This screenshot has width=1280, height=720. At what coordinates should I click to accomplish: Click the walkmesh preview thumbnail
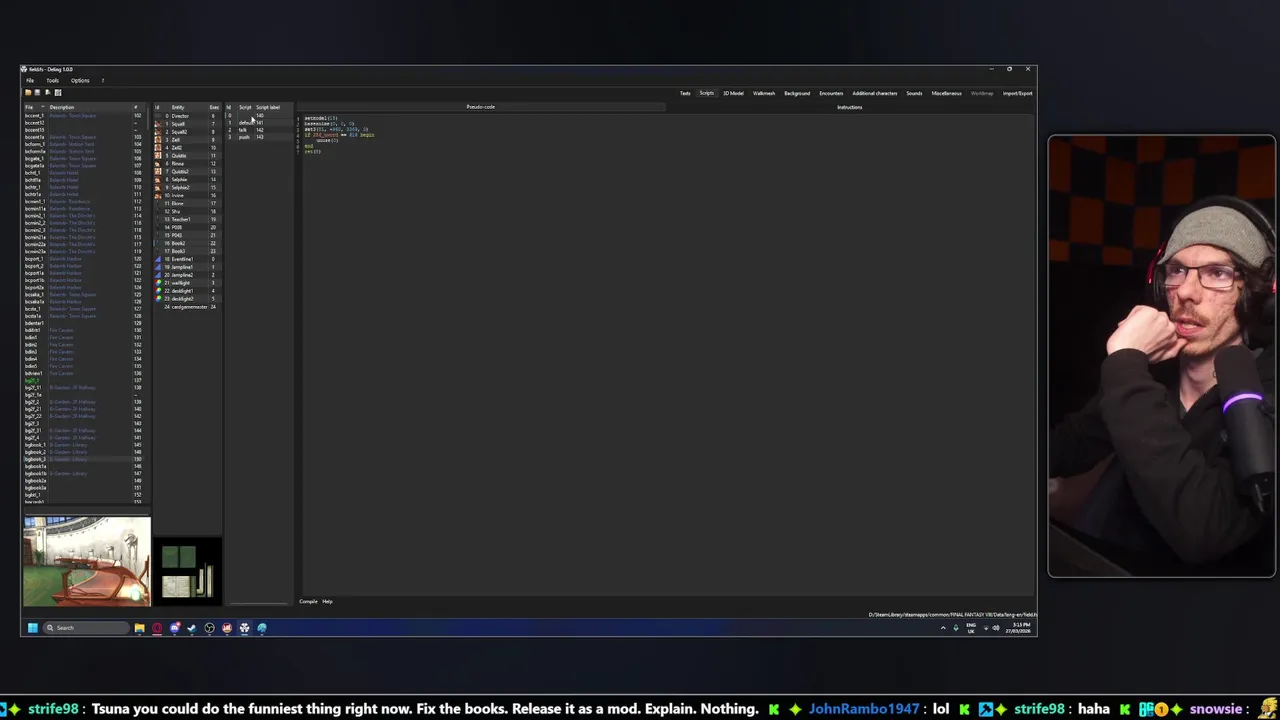pyautogui.click(x=187, y=571)
